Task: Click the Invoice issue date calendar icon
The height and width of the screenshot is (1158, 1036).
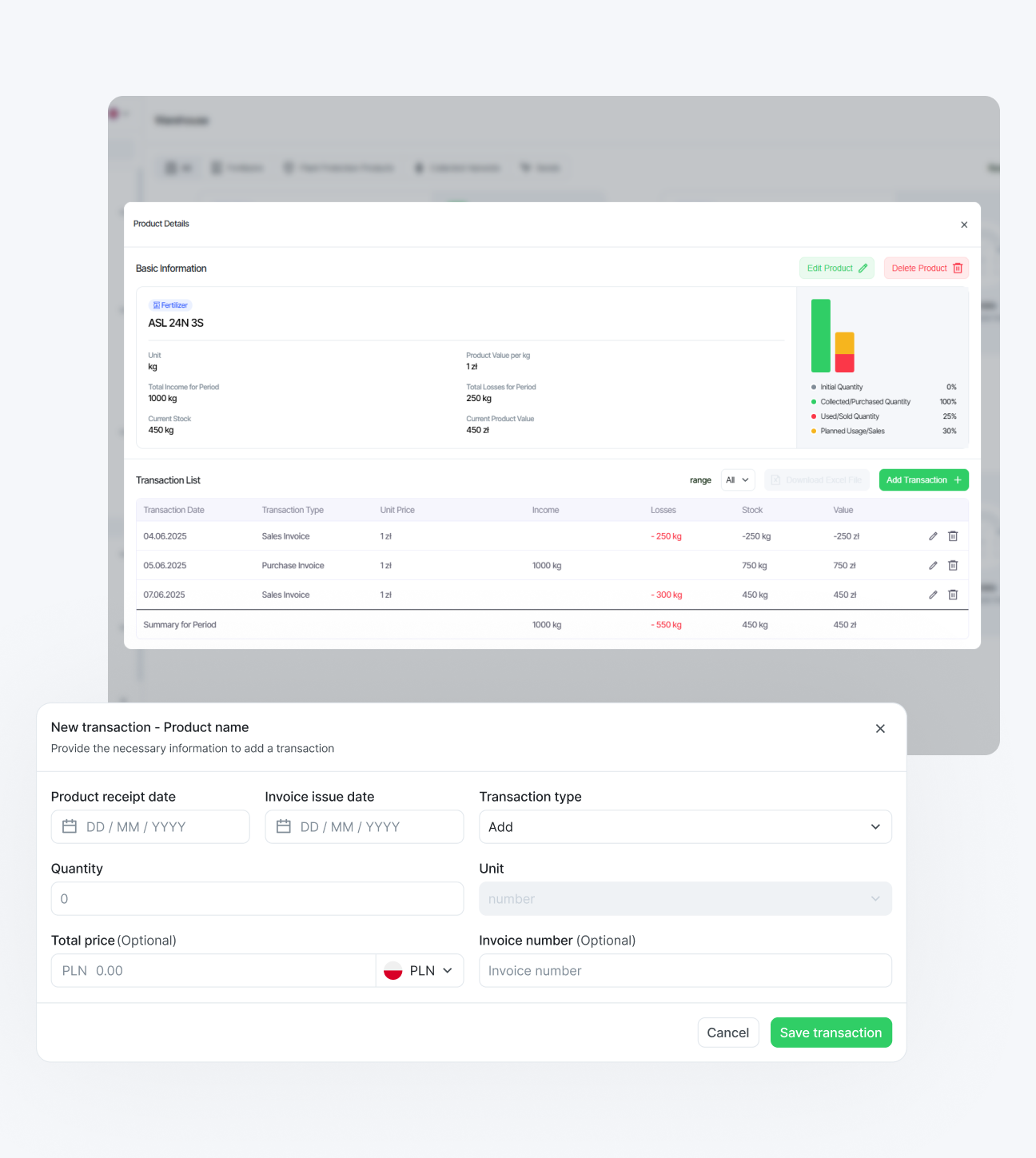Action: [x=284, y=826]
